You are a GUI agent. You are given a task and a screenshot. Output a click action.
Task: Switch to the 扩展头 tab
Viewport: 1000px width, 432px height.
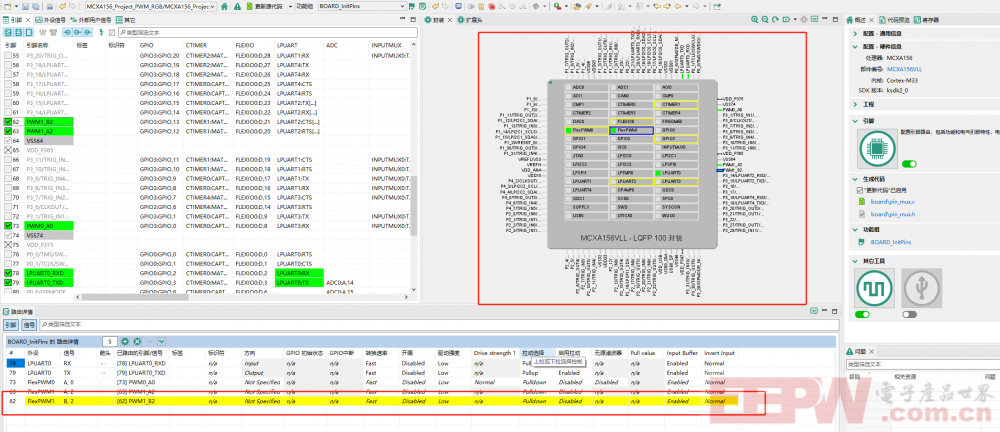[x=469, y=20]
